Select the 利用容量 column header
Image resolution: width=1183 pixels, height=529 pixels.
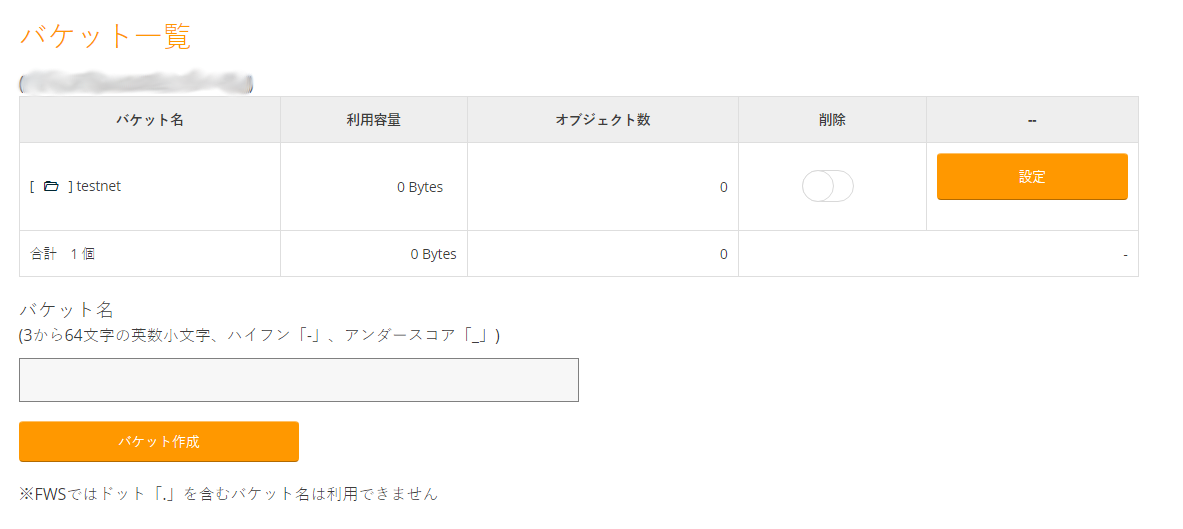373,120
